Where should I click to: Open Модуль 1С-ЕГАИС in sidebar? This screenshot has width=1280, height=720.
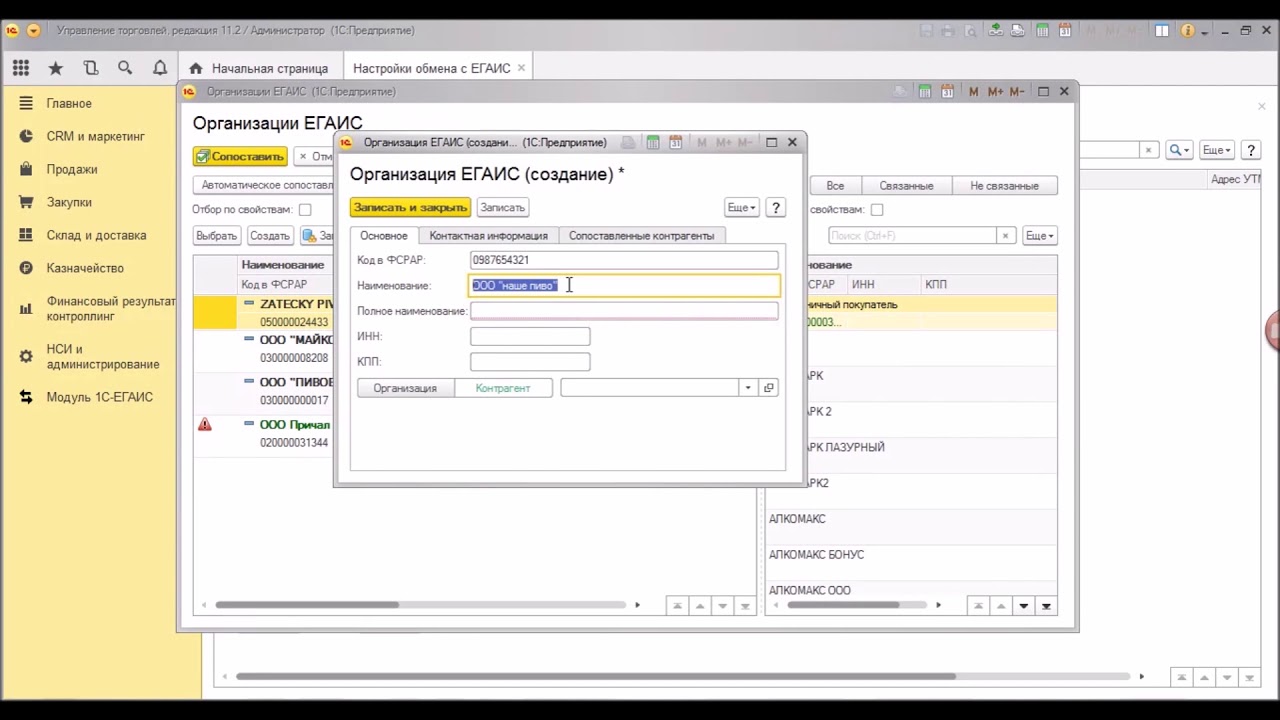(99, 397)
